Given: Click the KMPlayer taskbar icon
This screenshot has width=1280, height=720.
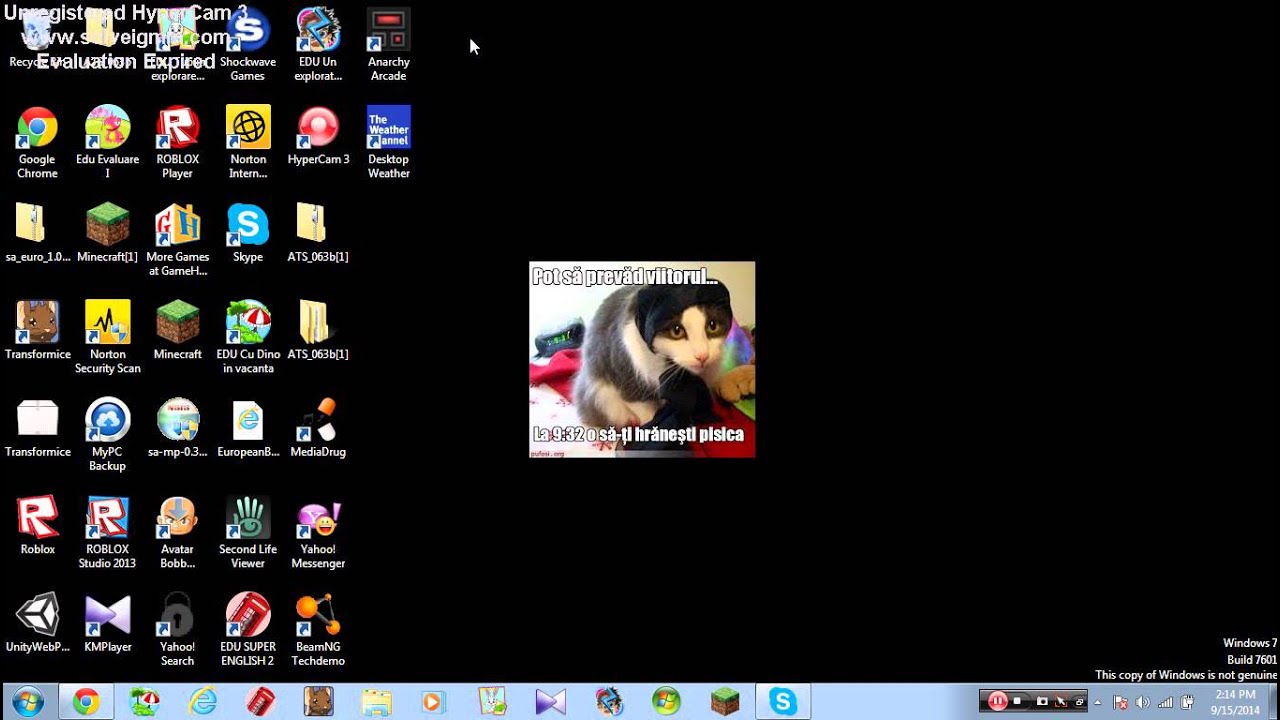Looking at the screenshot, I should [551, 702].
